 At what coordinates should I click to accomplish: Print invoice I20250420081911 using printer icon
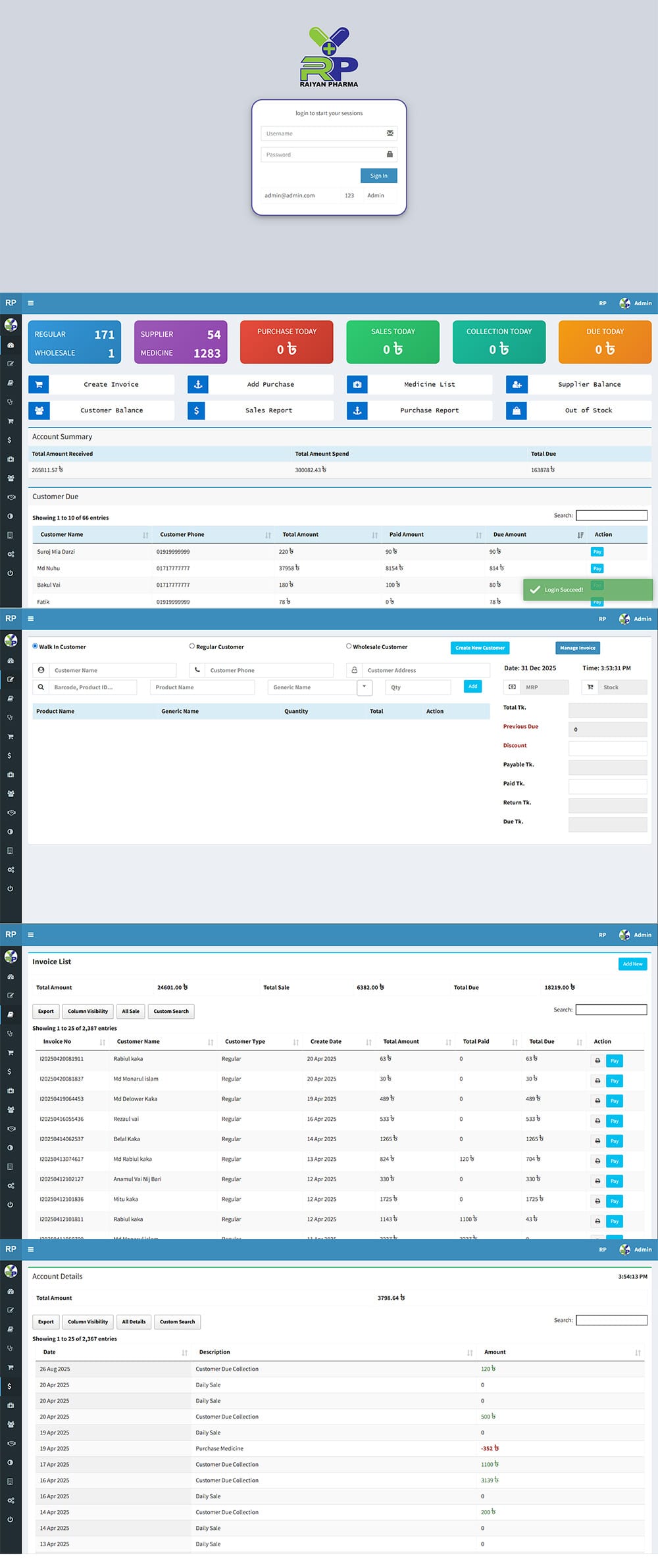(x=597, y=1061)
